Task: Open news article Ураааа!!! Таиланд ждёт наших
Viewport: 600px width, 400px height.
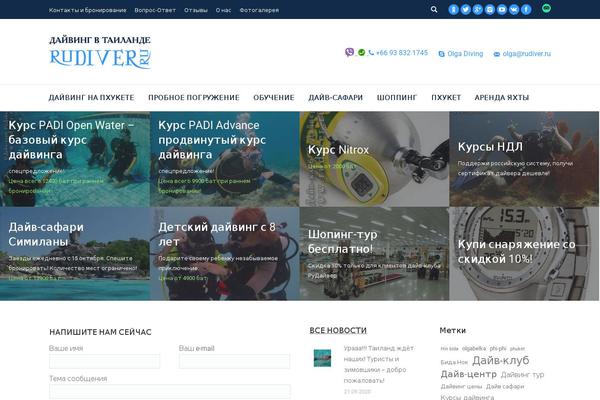Action: coord(378,364)
